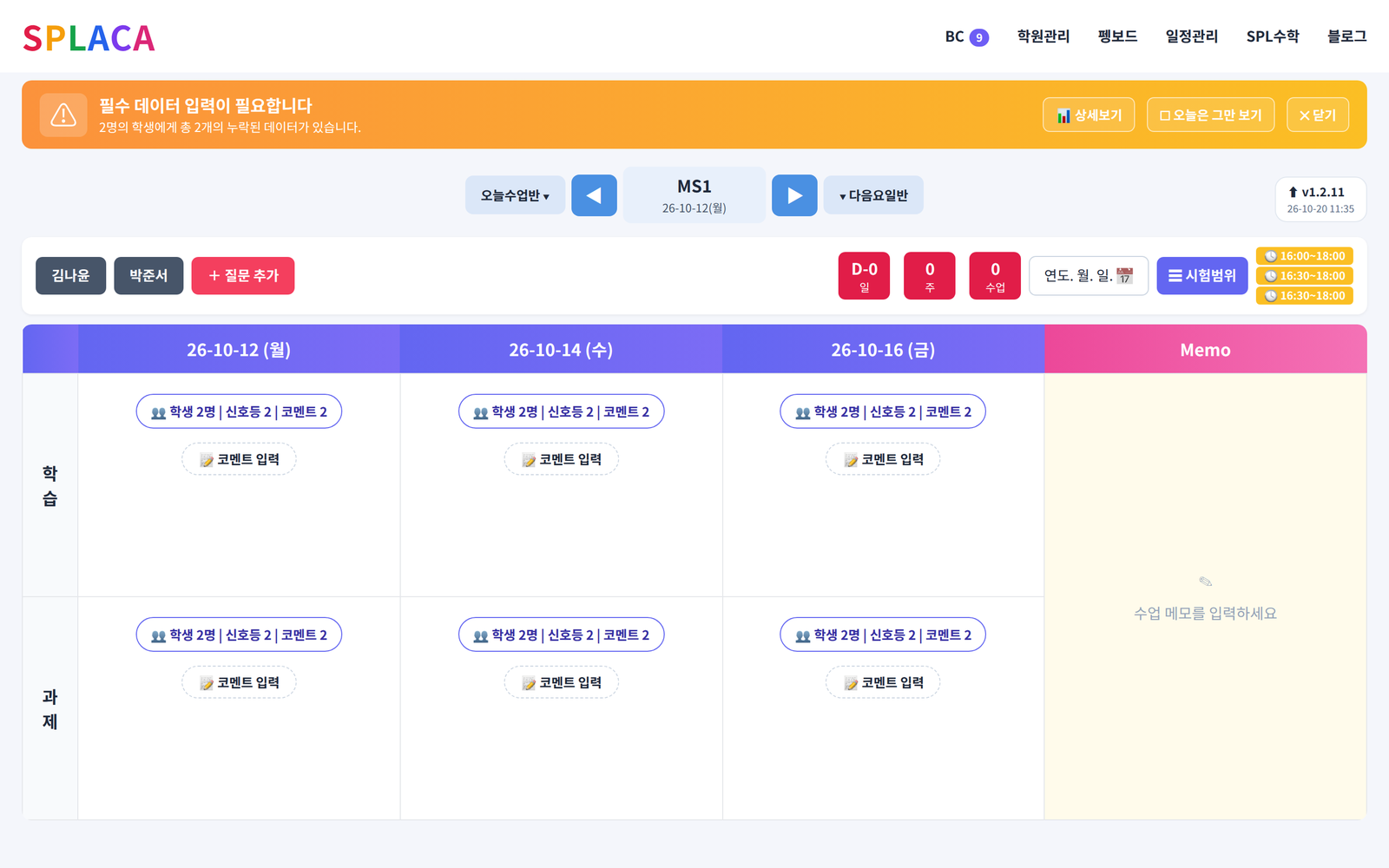1389x868 pixels.
Task: Go to next class with right arrow
Action: [794, 195]
